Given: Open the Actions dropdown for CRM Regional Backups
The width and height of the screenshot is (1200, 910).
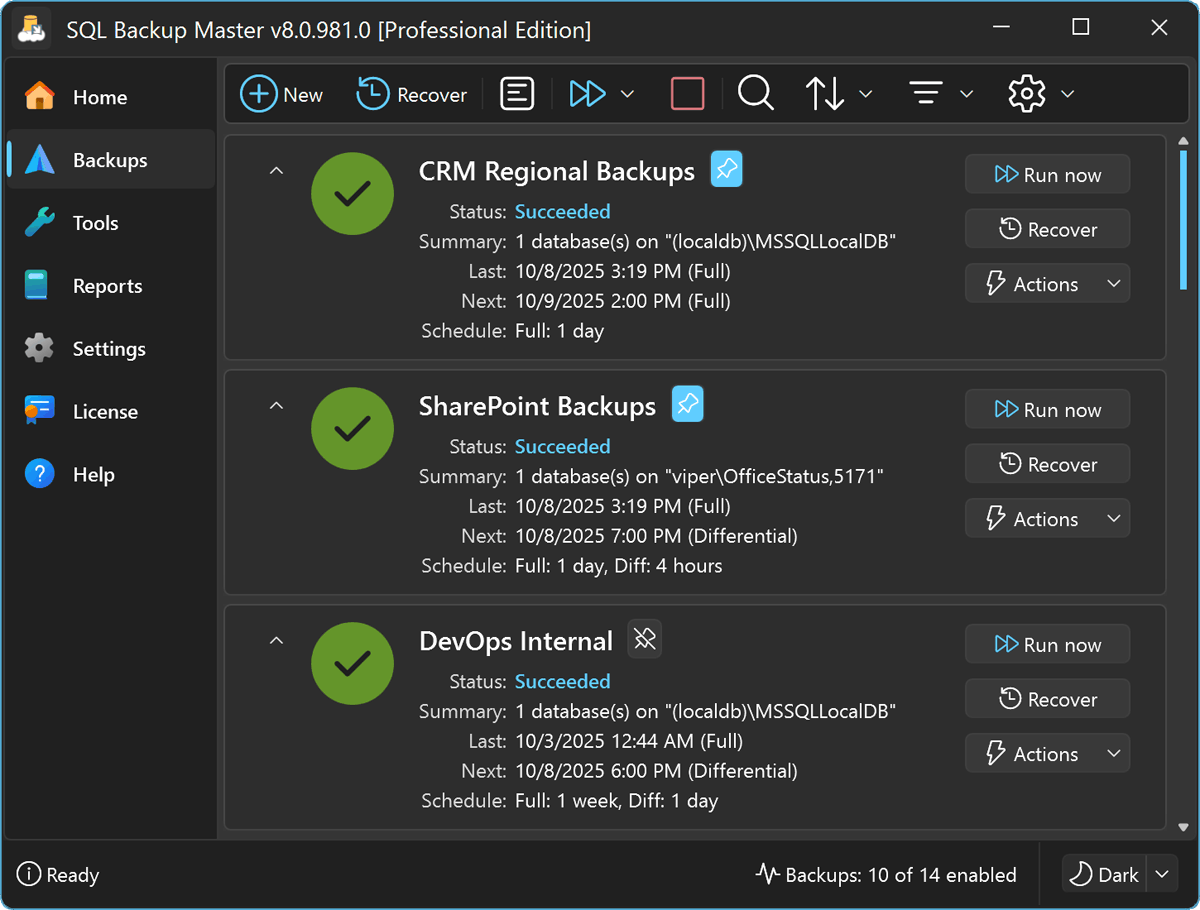Looking at the screenshot, I should 1047,283.
